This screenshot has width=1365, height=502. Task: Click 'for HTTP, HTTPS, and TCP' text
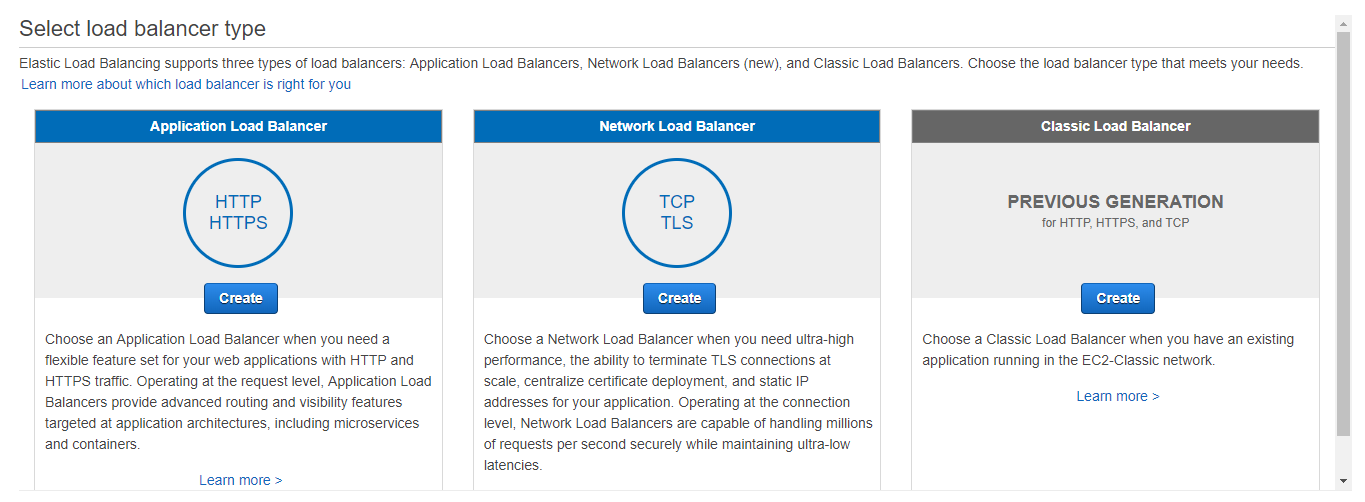click(1116, 223)
